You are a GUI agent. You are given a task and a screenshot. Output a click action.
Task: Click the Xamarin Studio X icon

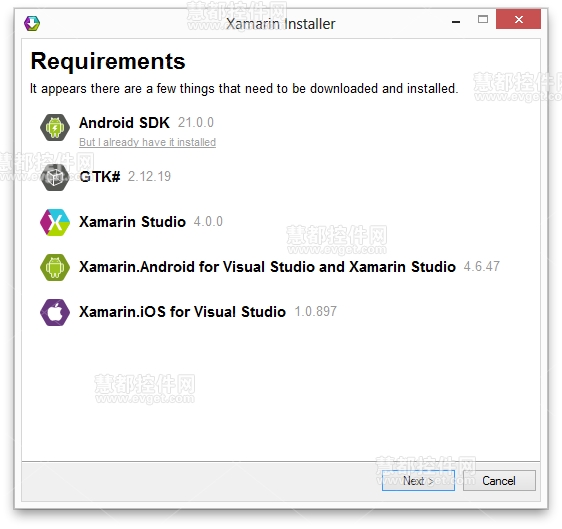55,223
